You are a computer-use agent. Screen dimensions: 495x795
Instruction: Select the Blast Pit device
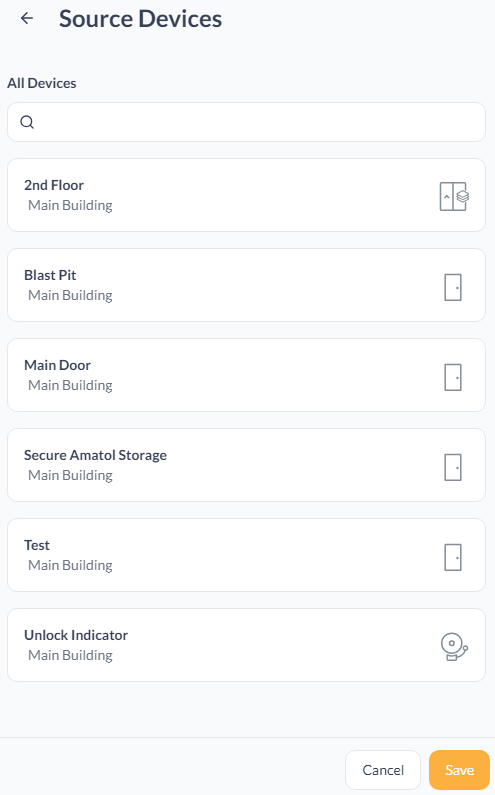(x=246, y=285)
